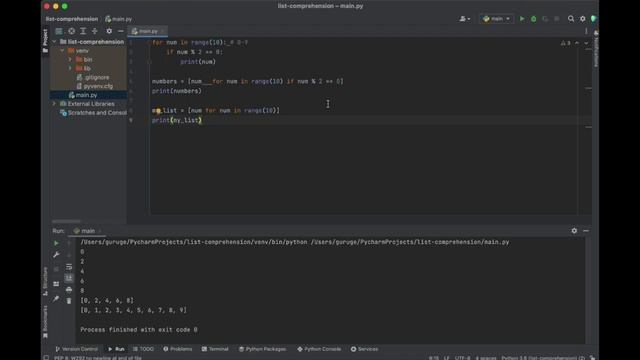
Task: Click 4 spaces indent in status bar
Action: click(x=486, y=358)
